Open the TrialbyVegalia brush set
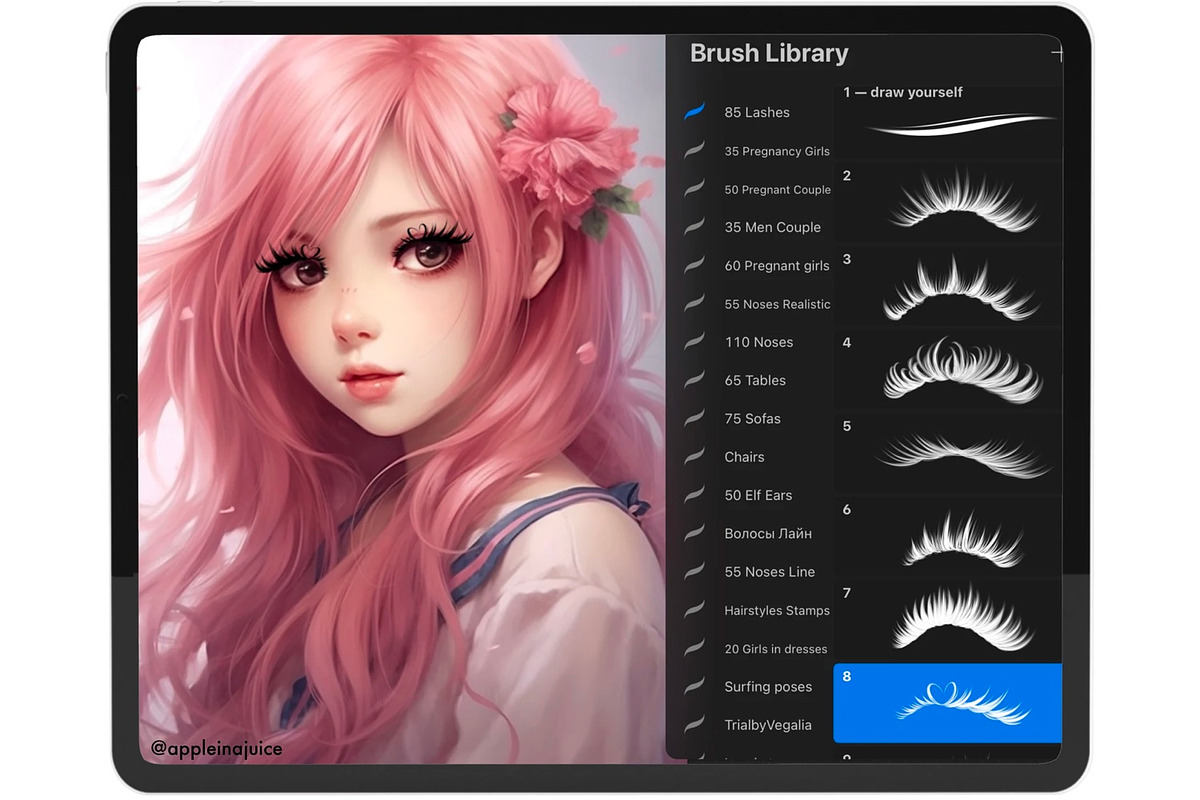This screenshot has width=1200, height=800. point(768,725)
